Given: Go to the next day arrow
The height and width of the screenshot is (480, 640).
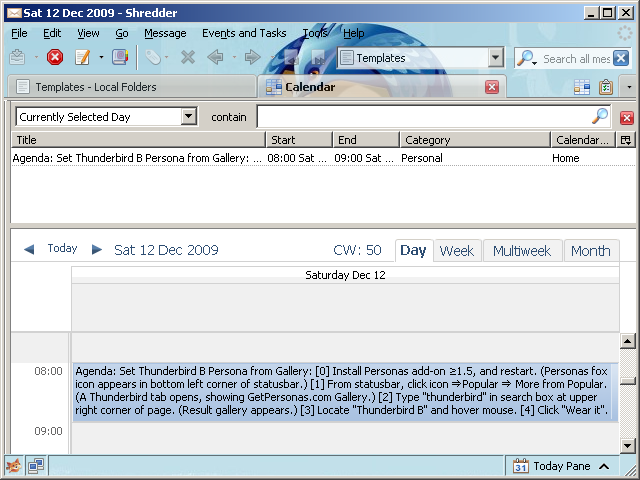Looking at the screenshot, I should pyautogui.click(x=97, y=249).
